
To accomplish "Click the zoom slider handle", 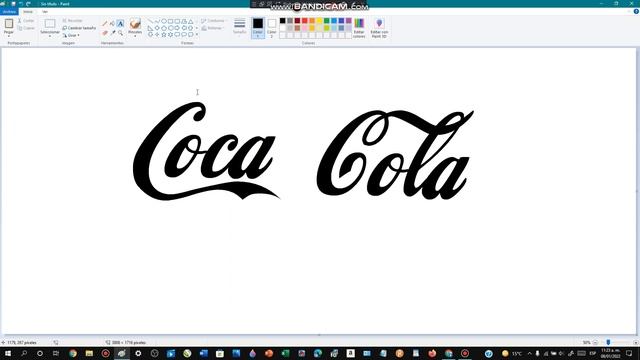I will [x=608, y=342].
